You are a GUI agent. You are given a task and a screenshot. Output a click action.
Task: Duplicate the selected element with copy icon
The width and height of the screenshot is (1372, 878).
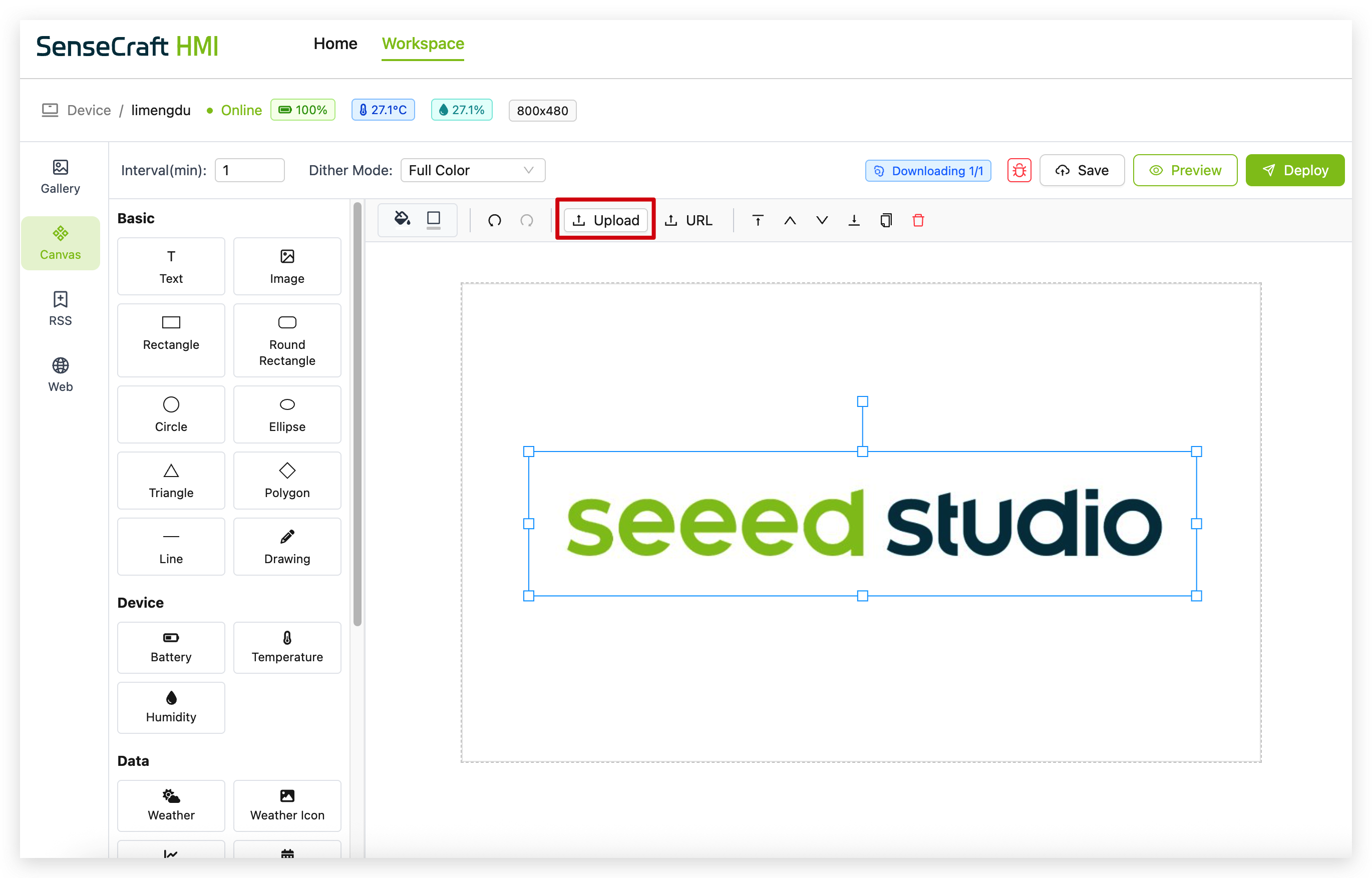pos(886,220)
